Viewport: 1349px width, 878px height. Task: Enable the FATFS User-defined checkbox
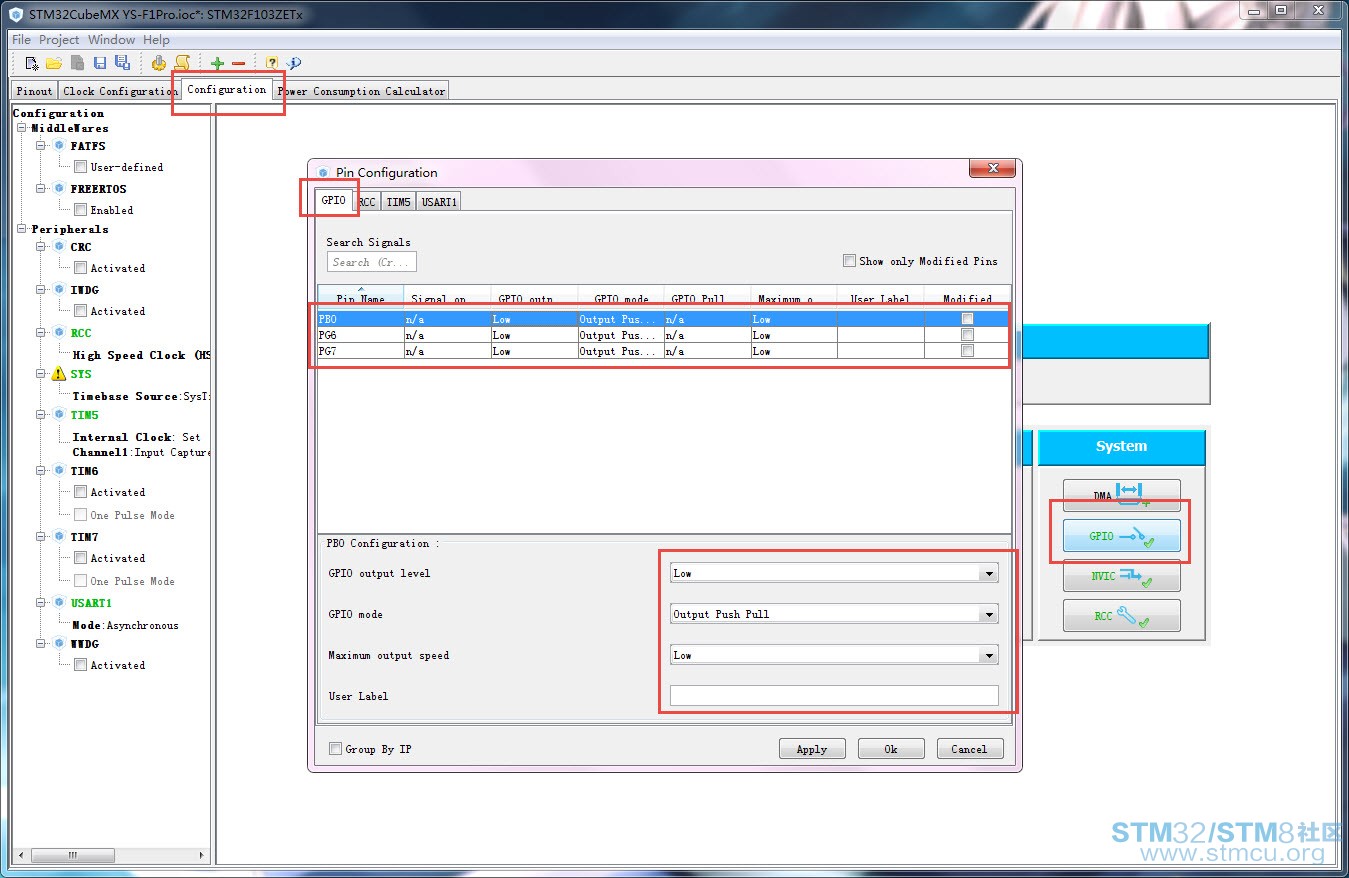point(80,167)
